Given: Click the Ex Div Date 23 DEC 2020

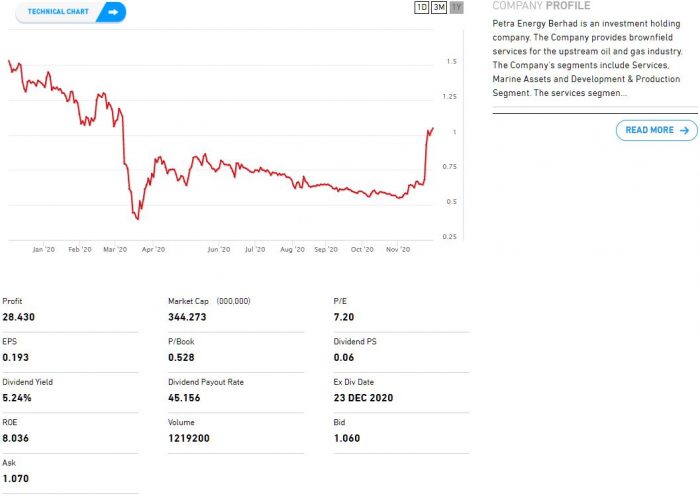Looking at the screenshot, I should pyautogui.click(x=363, y=397).
